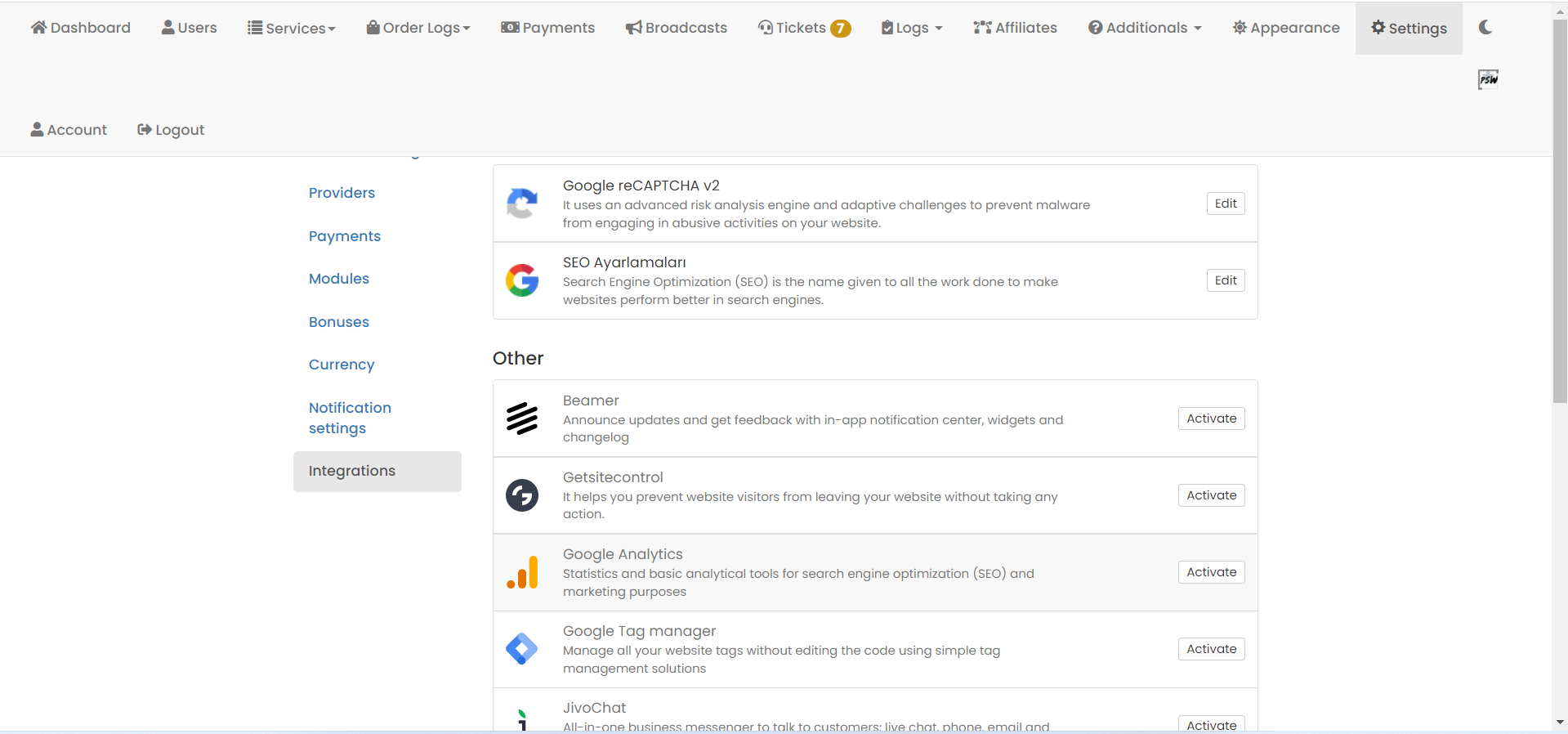This screenshot has width=1568, height=734.
Task: Click the Other section heading
Action: pos(518,358)
